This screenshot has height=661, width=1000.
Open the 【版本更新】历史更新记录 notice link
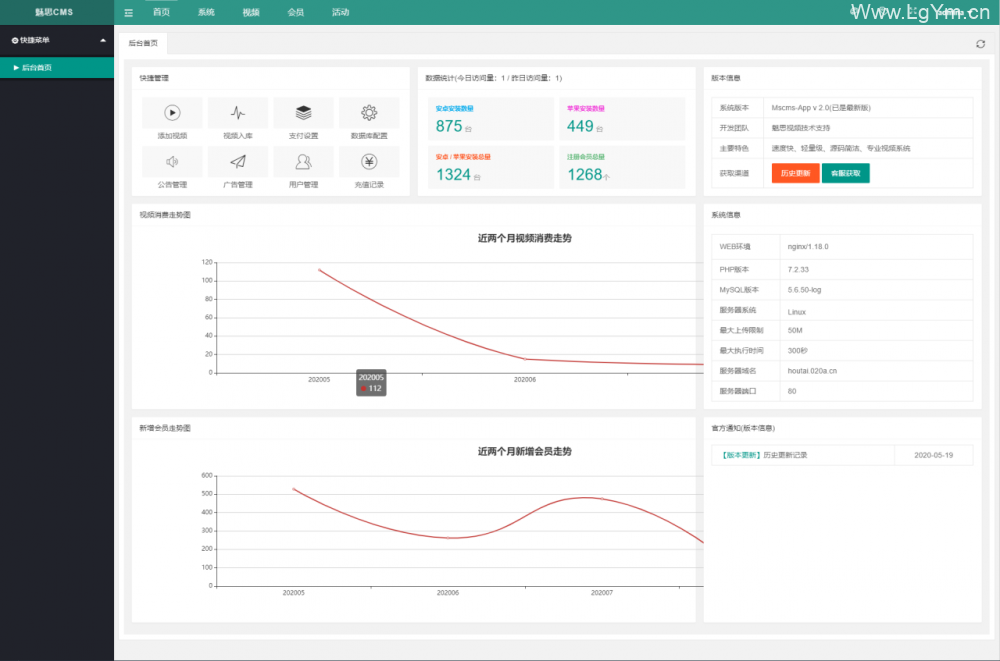(764, 455)
